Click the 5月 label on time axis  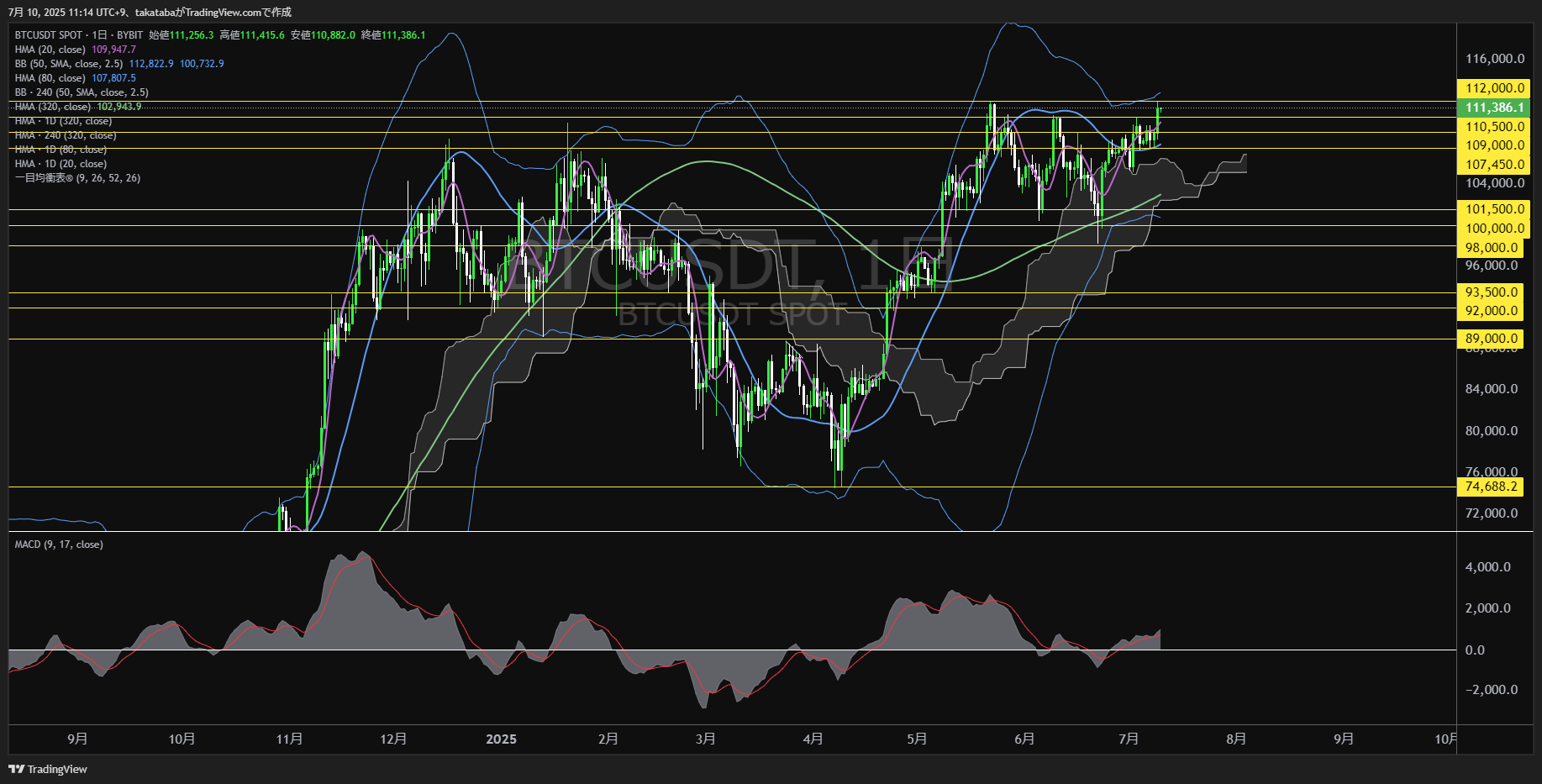point(917,739)
